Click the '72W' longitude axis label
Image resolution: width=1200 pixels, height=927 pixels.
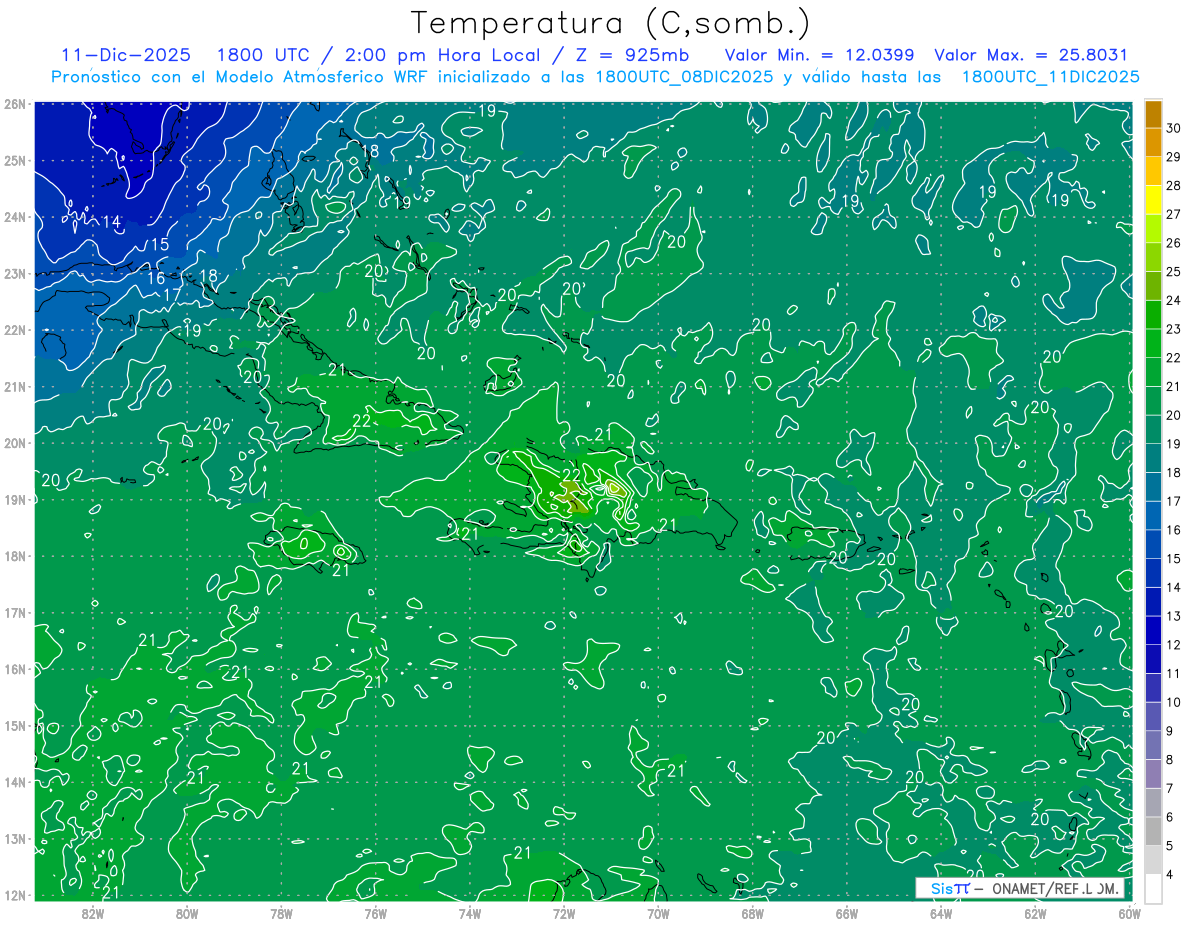click(564, 912)
